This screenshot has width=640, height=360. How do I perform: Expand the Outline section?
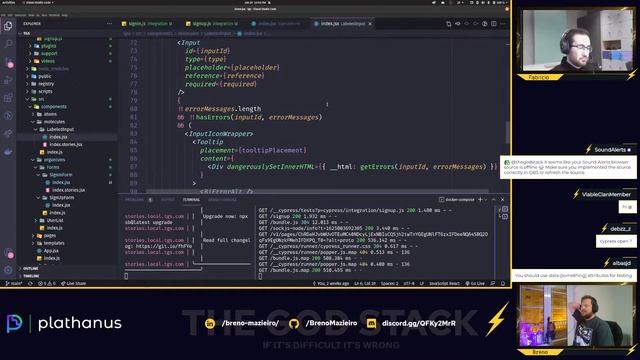[x=30, y=269]
